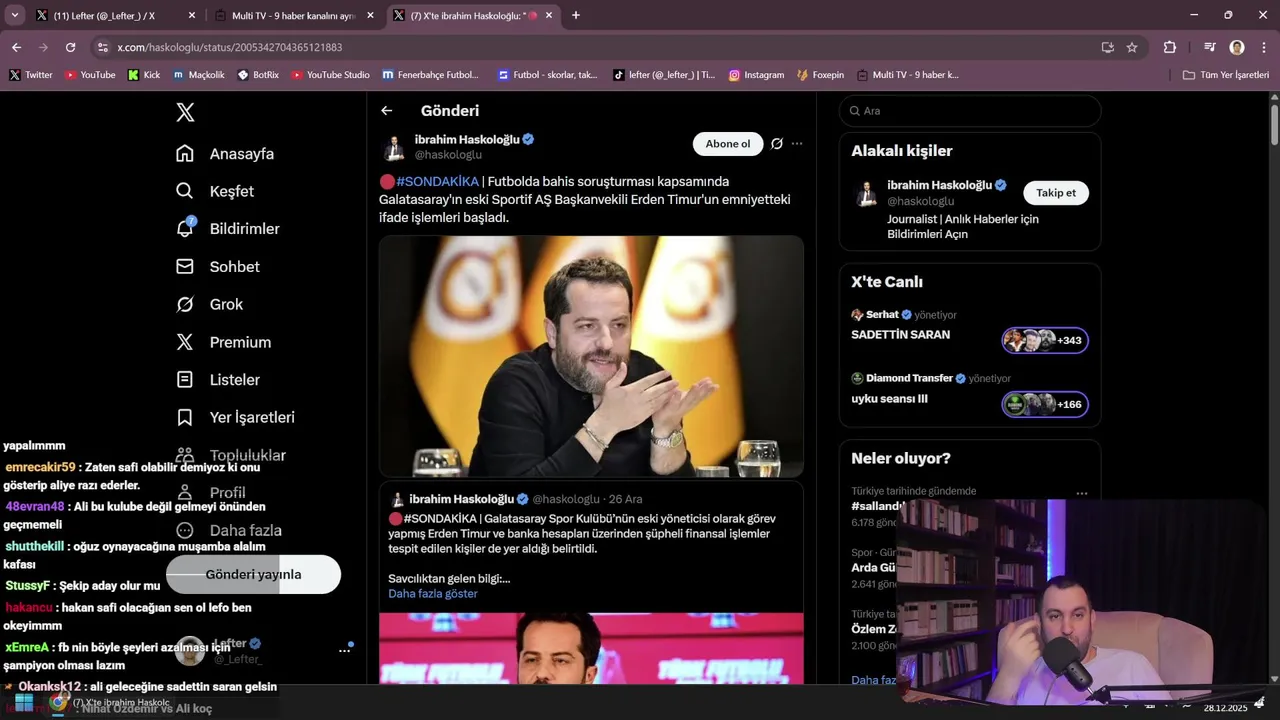Viewport: 1280px width, 720px height.
Task: Click browser reload button
Action: point(70,47)
